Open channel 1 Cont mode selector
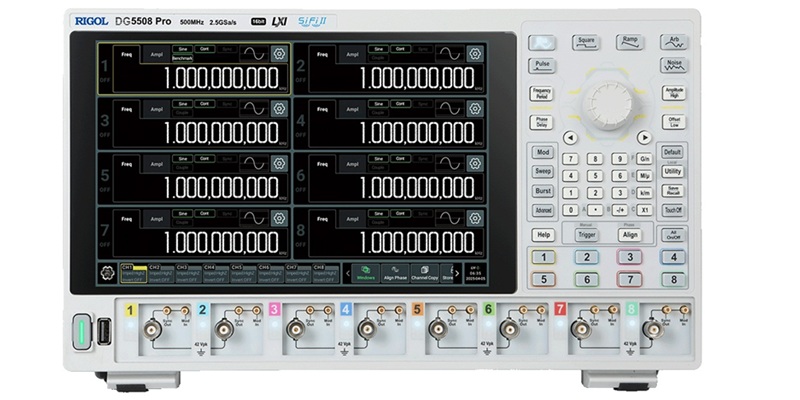Image resolution: width=800 pixels, height=400 pixels. (204, 49)
